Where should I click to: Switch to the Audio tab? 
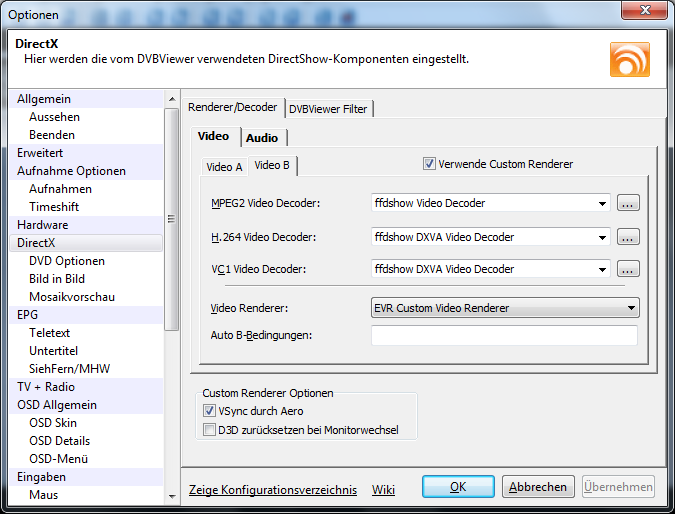click(262, 138)
